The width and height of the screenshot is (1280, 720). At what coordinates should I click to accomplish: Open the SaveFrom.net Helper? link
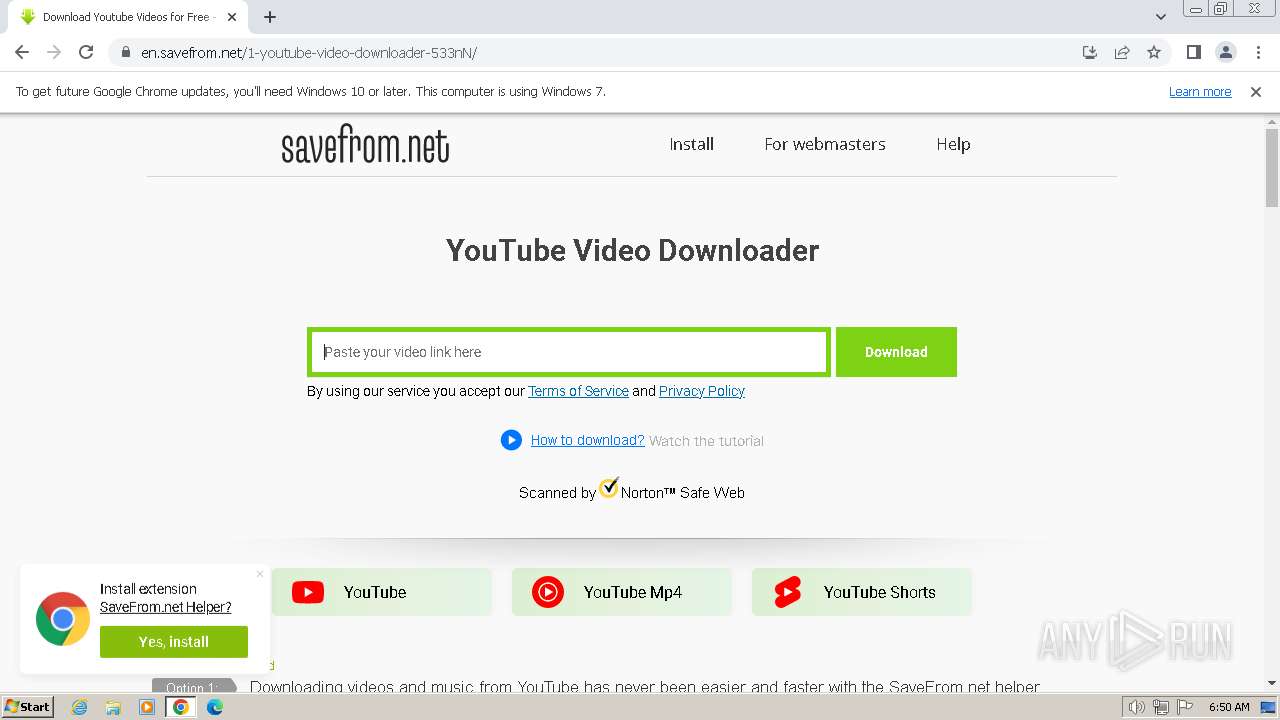coord(165,607)
